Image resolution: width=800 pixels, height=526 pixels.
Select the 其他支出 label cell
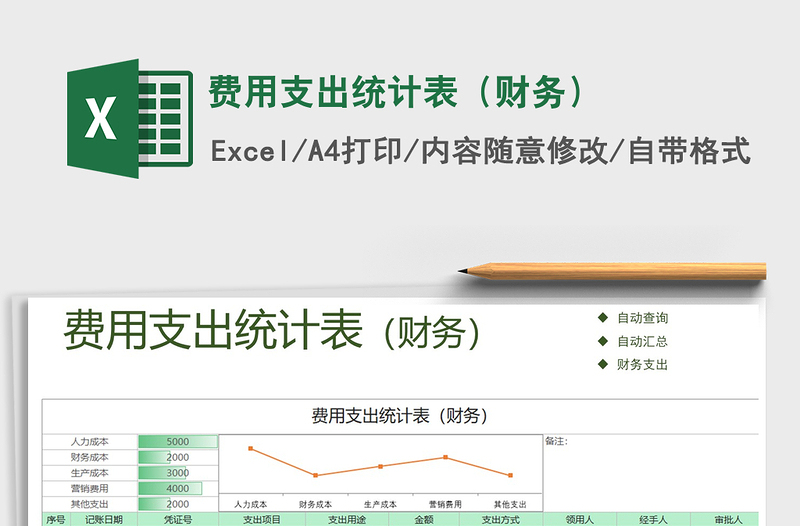coord(90,504)
